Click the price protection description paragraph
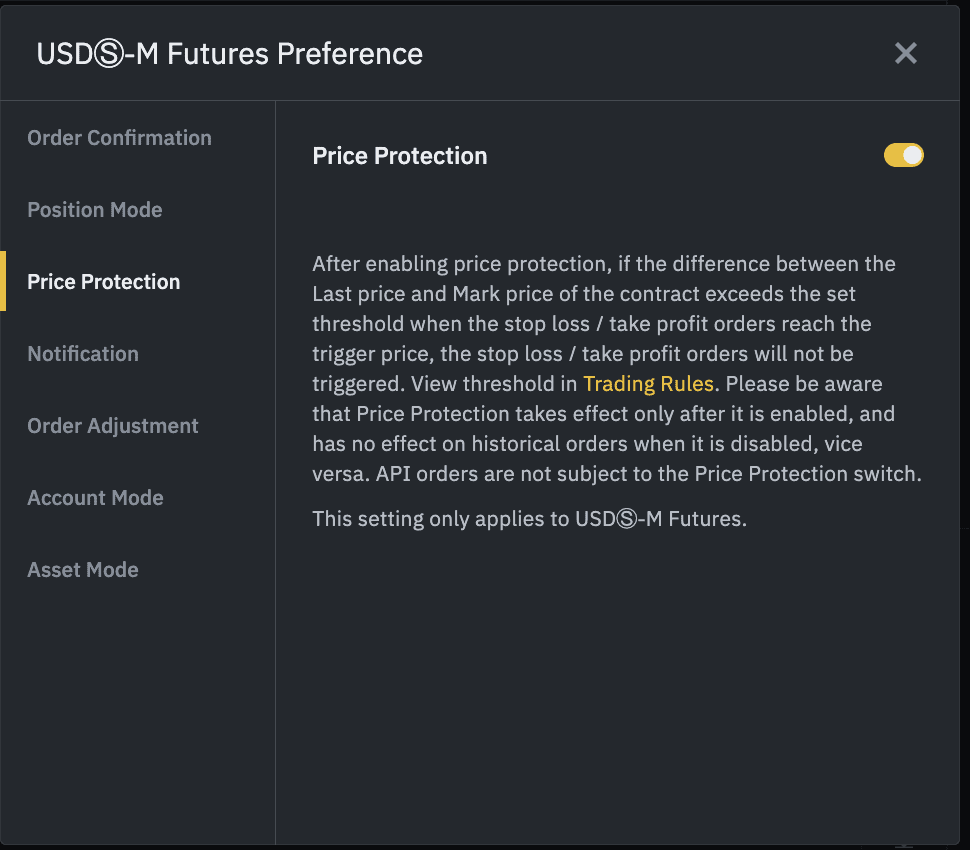This screenshot has height=850, width=970. coord(615,369)
